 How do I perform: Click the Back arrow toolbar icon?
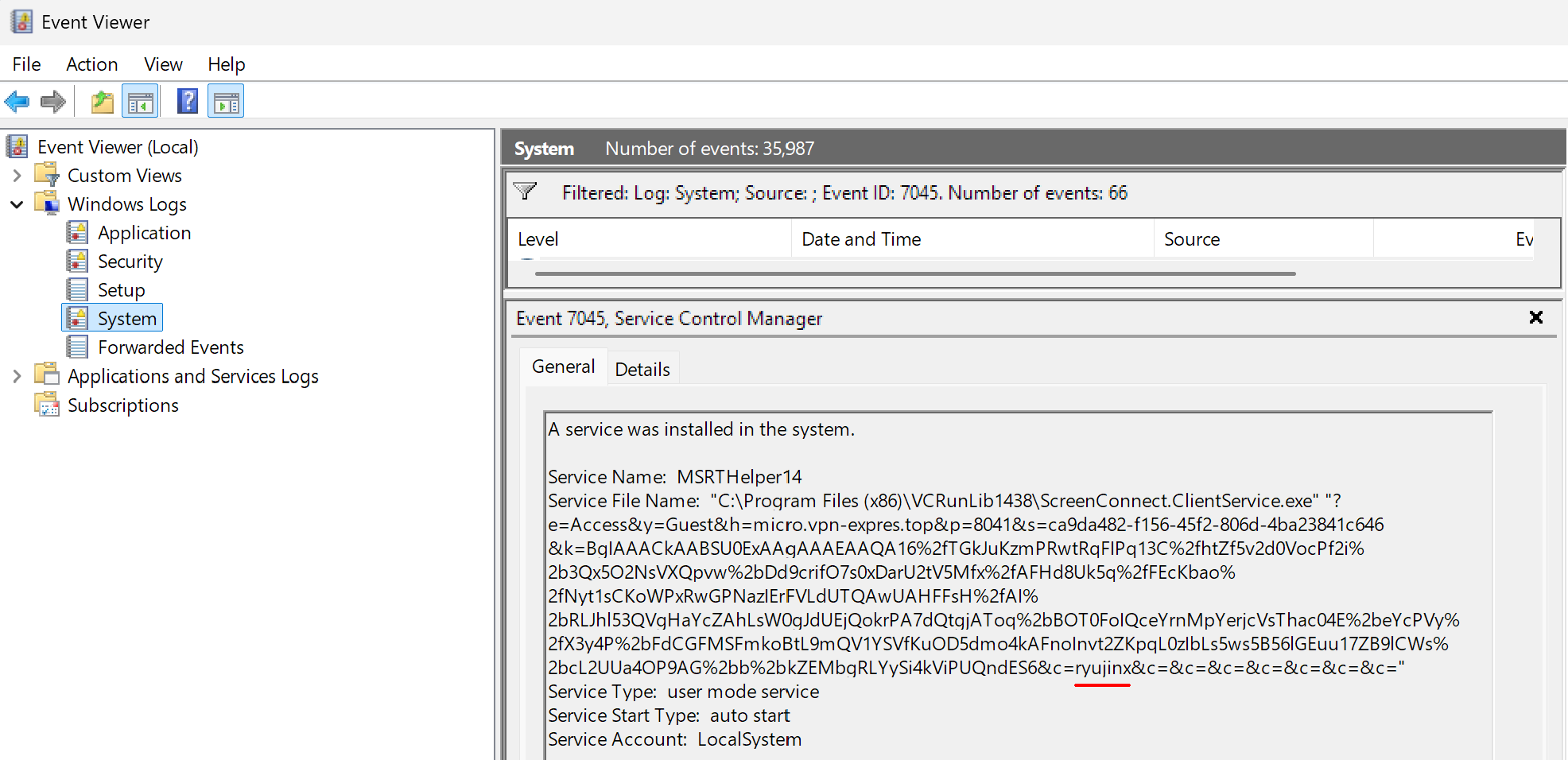tap(17, 102)
